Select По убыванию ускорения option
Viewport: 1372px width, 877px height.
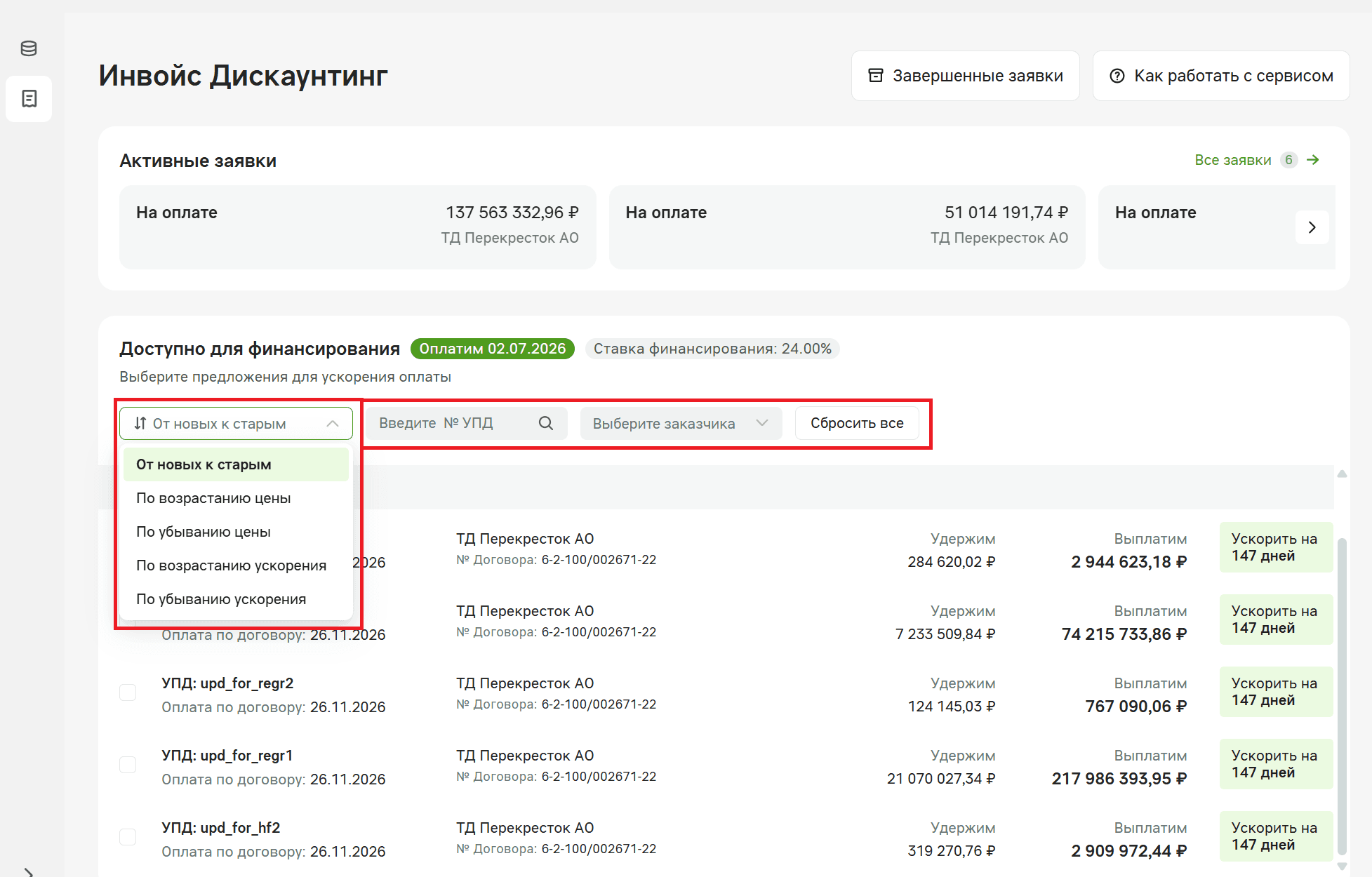[236, 599]
